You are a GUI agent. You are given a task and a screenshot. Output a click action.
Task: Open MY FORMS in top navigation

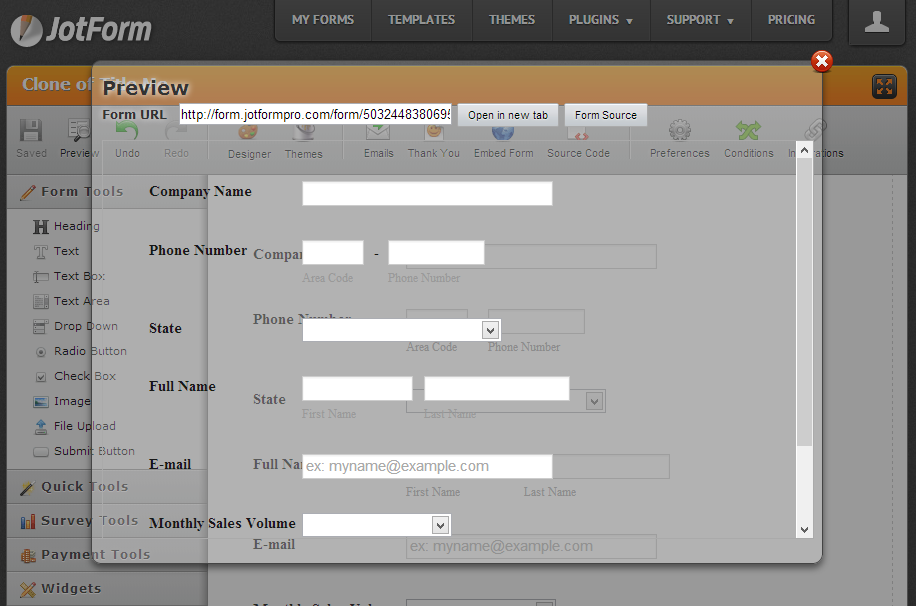coord(322,20)
